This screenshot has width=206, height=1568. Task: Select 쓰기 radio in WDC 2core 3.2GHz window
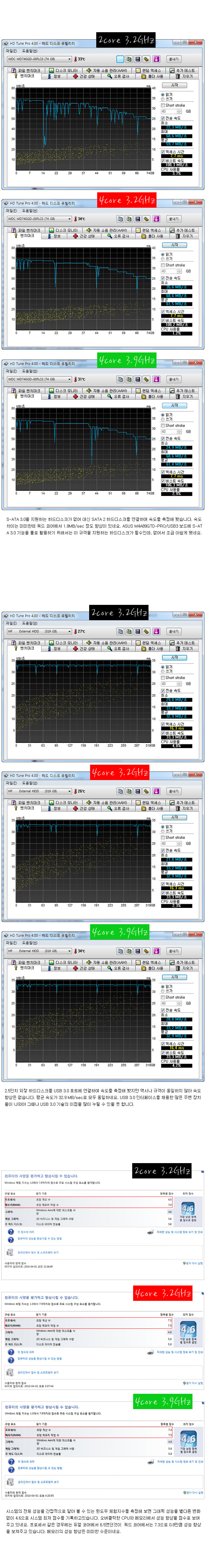167,98
